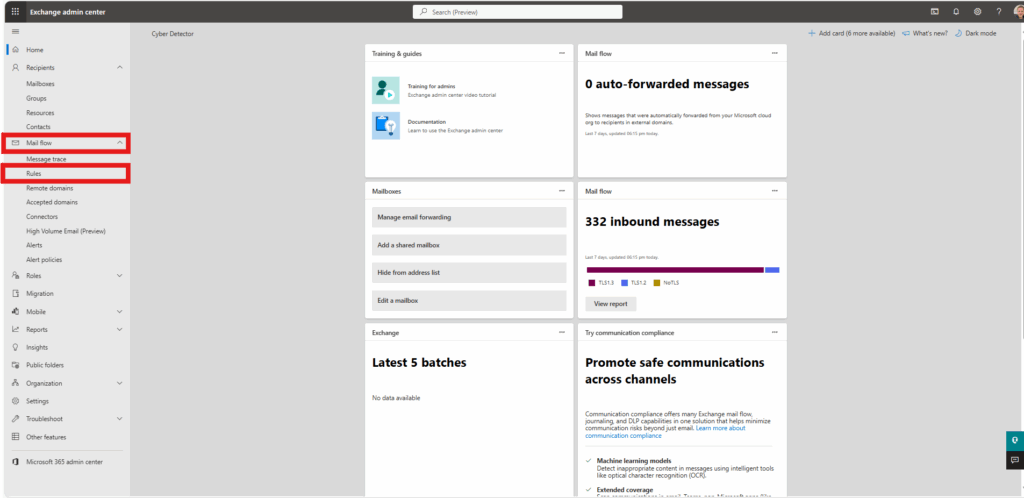This screenshot has height=498, width=1024.
Task: Open the Cloud Shell console icon
Action: 935,12
